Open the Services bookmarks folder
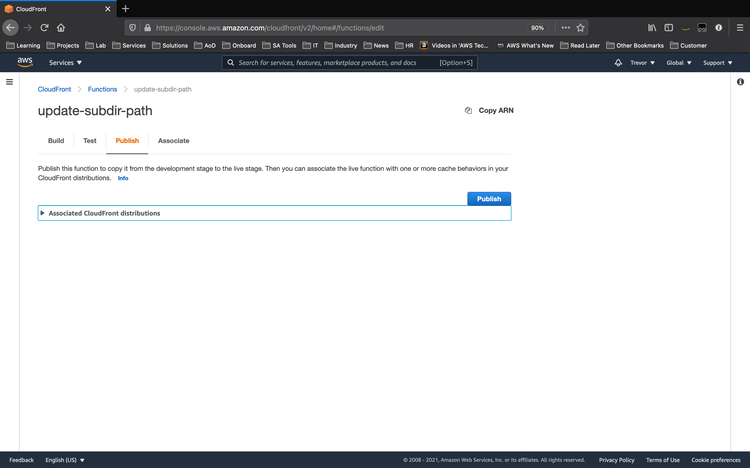 pos(129,45)
